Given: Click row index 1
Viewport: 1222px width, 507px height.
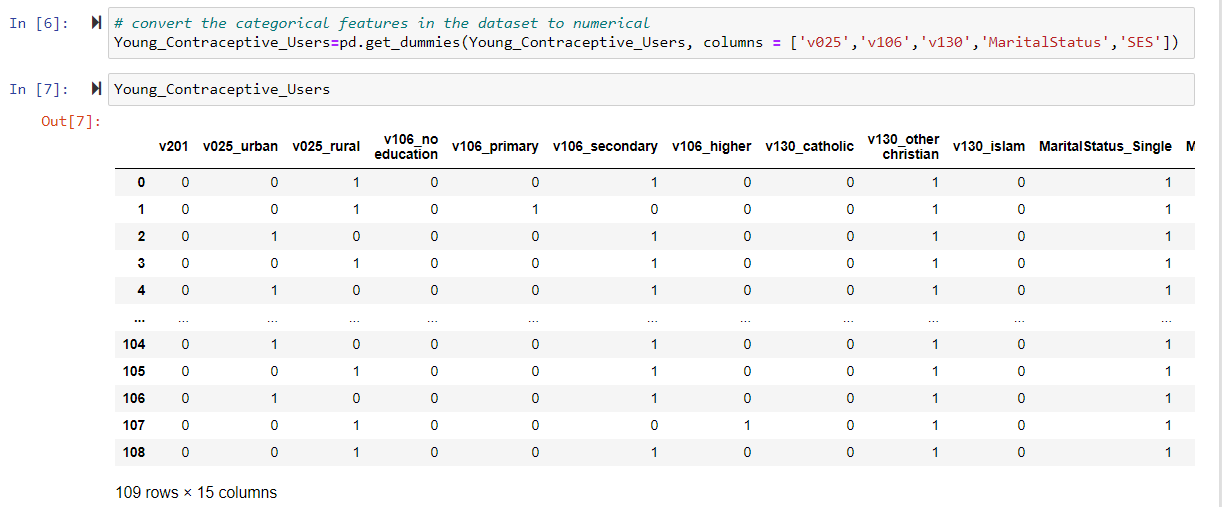Looking at the screenshot, I should point(141,210).
